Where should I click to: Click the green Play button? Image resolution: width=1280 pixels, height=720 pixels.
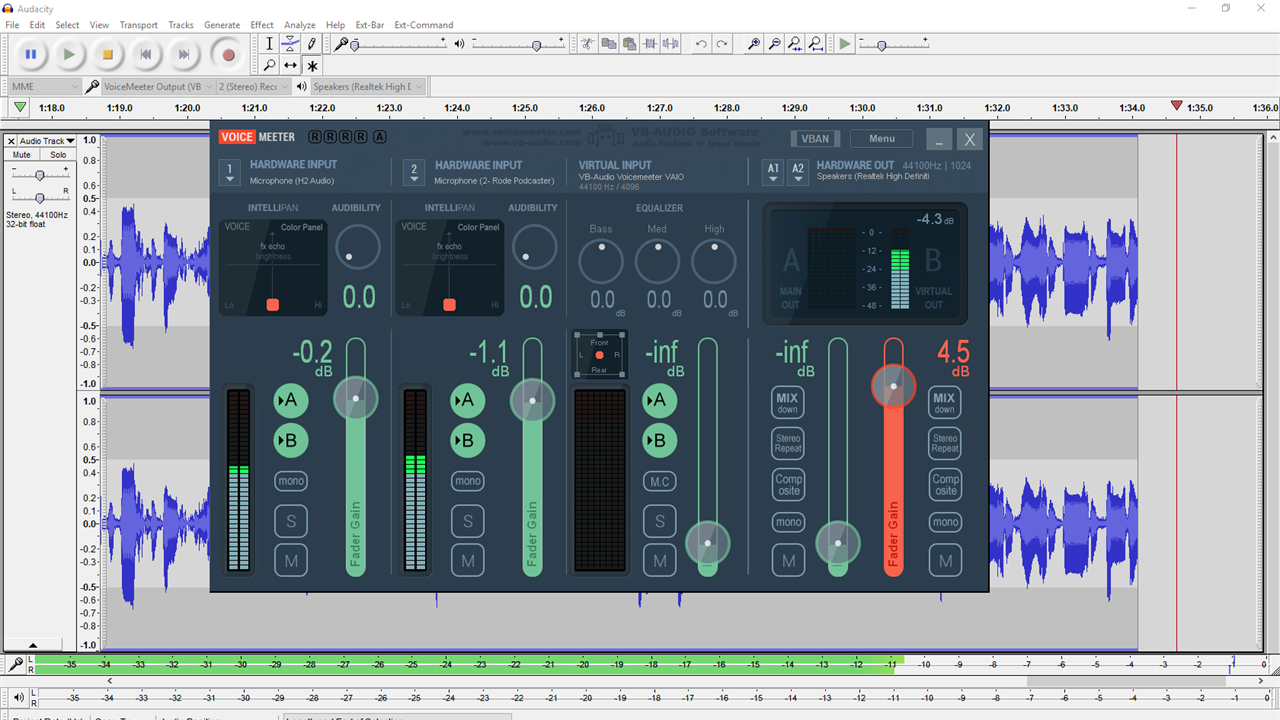click(x=69, y=55)
